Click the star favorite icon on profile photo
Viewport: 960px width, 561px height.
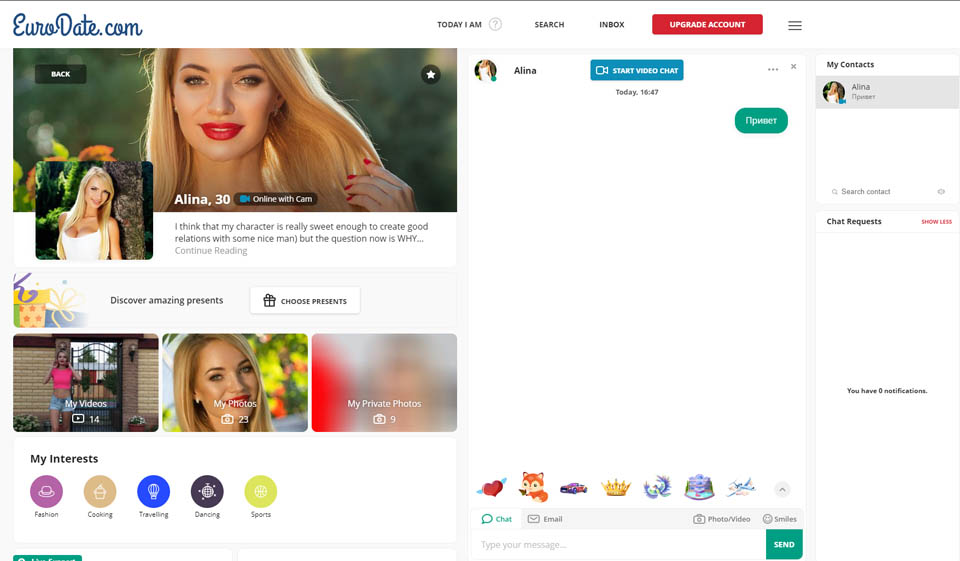pos(430,75)
